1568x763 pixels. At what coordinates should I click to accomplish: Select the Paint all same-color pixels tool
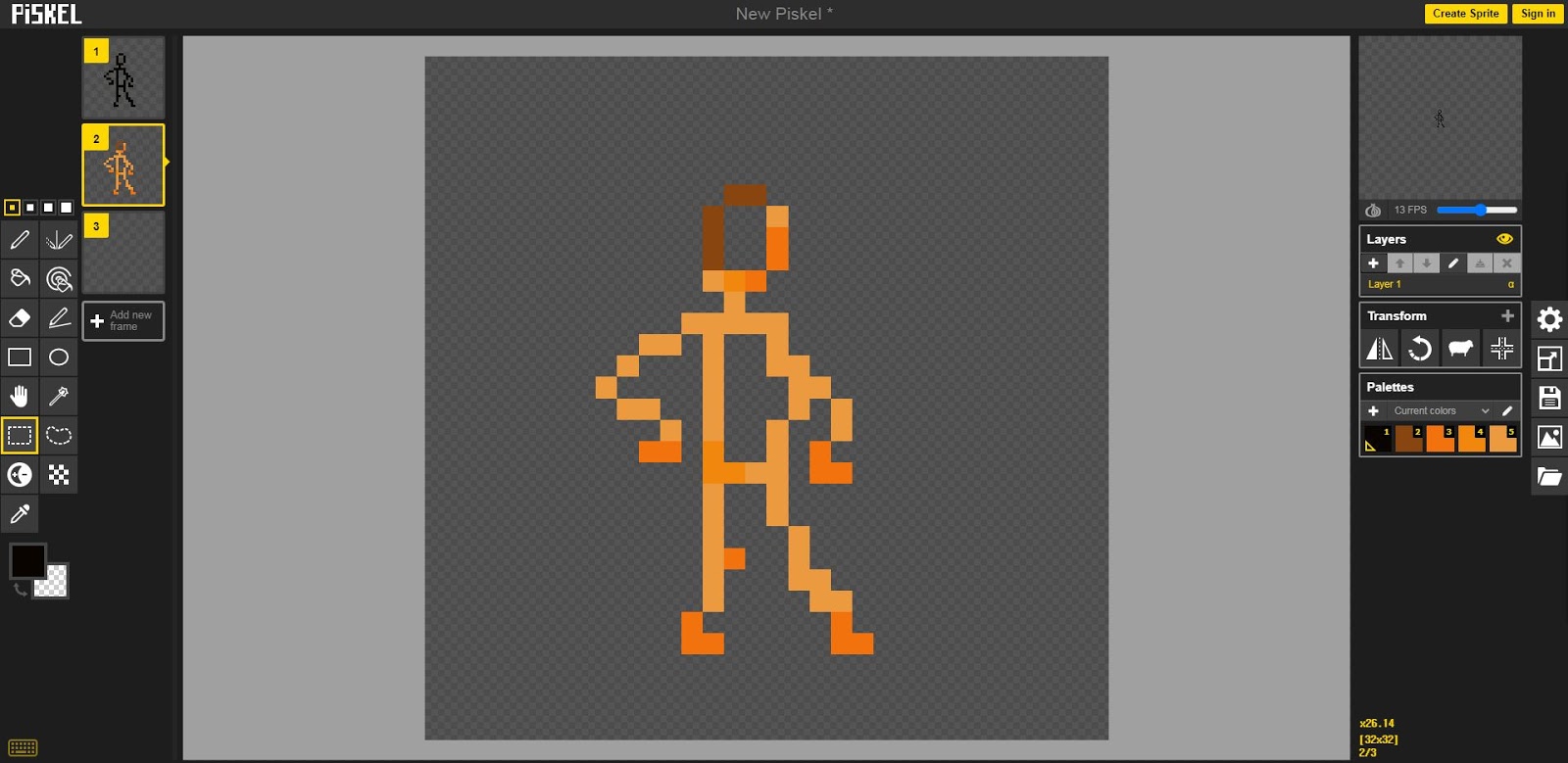click(x=59, y=279)
